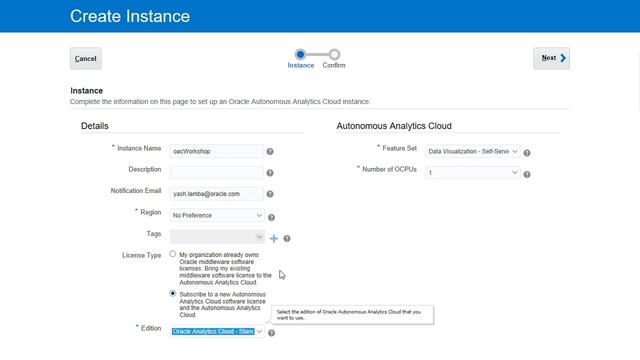Click the Instance Name input field
640x360 pixels.
pos(216,151)
